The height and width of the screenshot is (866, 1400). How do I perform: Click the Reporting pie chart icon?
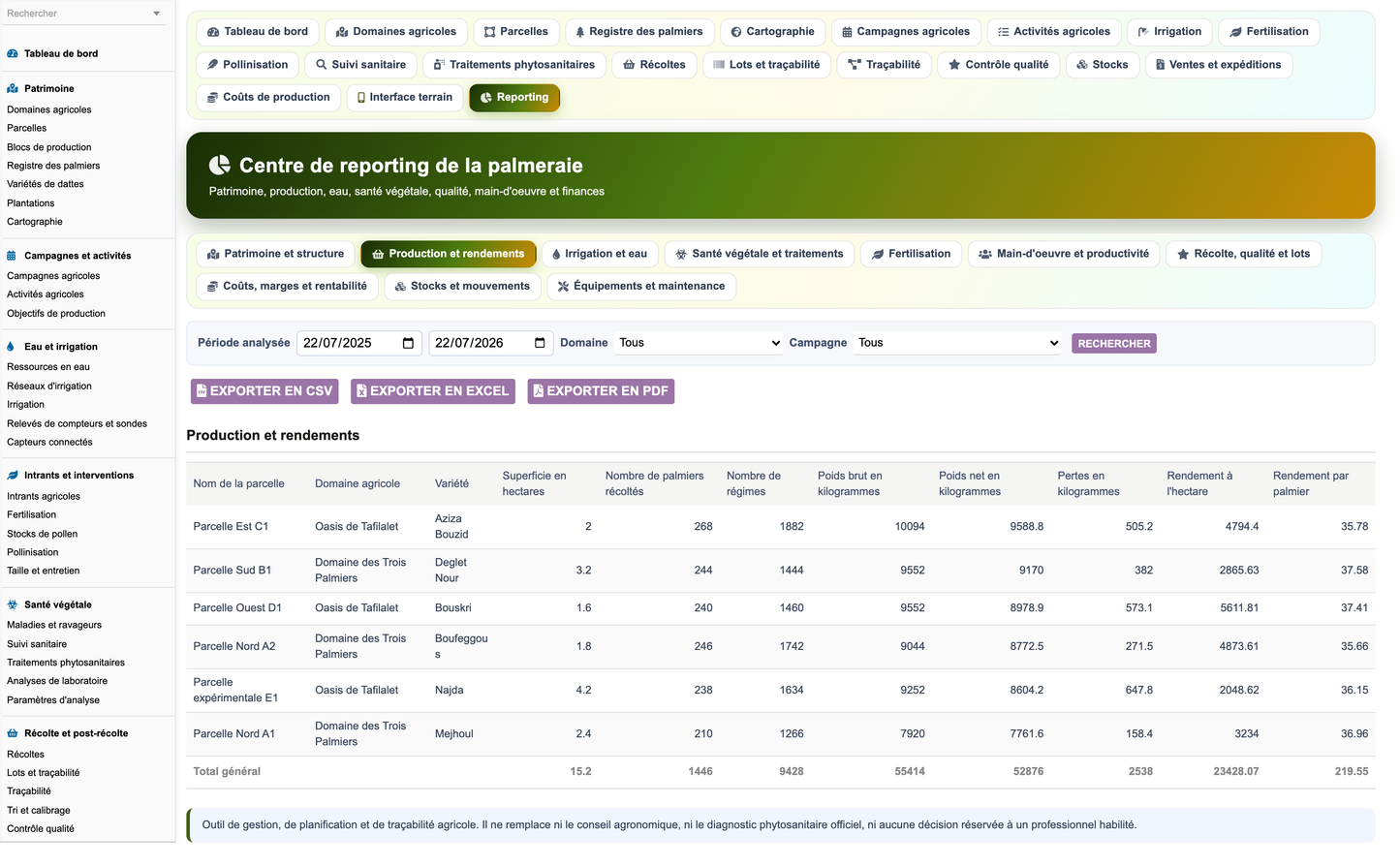pos(486,98)
